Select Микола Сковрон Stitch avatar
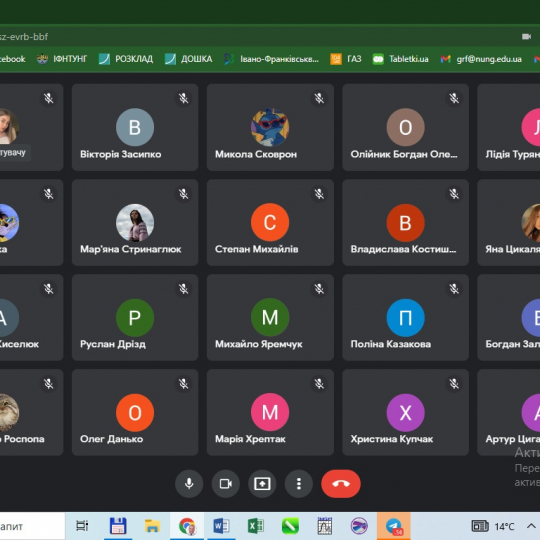Screen dimensions: 540x540 pos(270,127)
